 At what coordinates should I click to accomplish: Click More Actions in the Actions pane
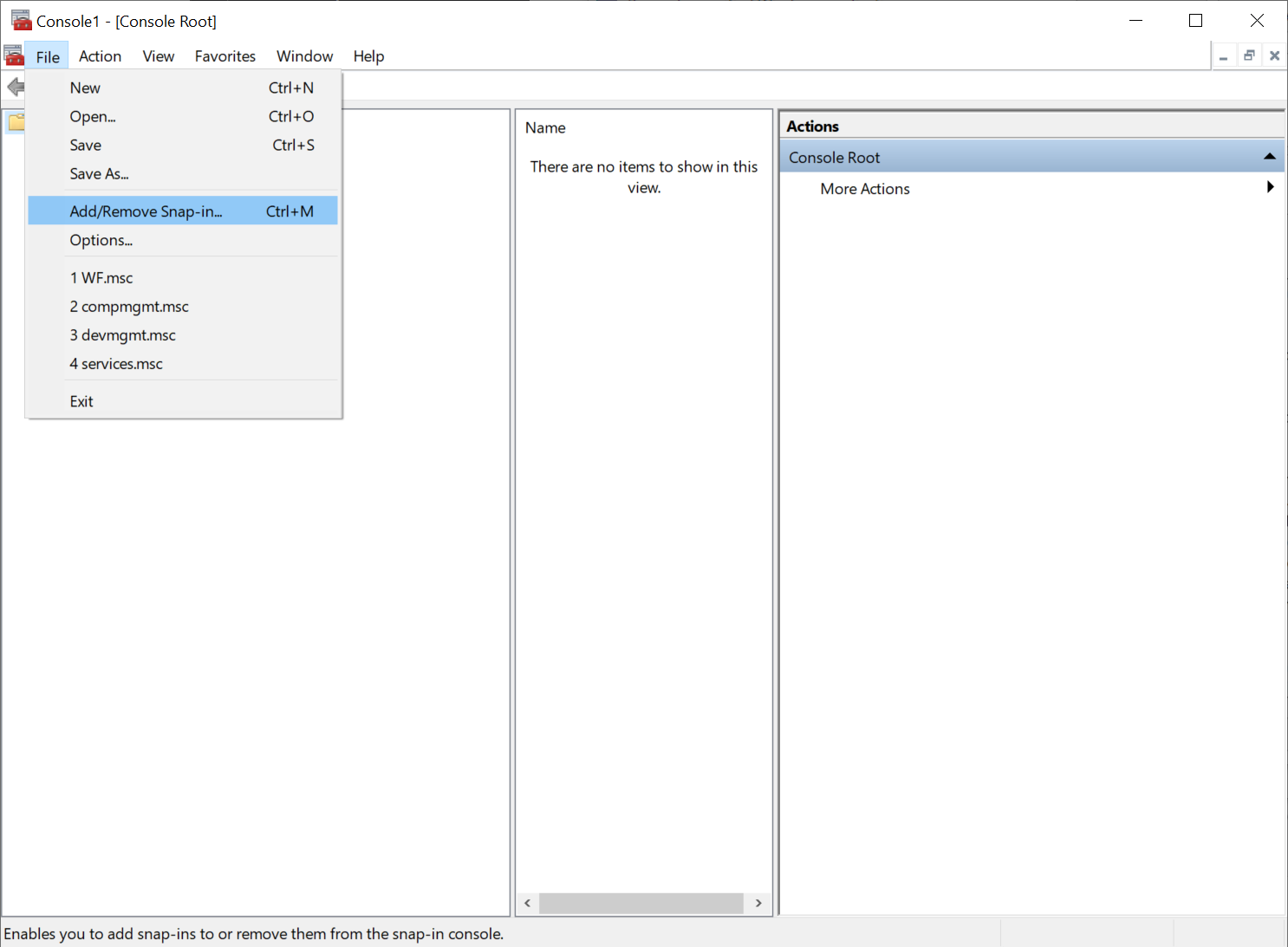(864, 188)
